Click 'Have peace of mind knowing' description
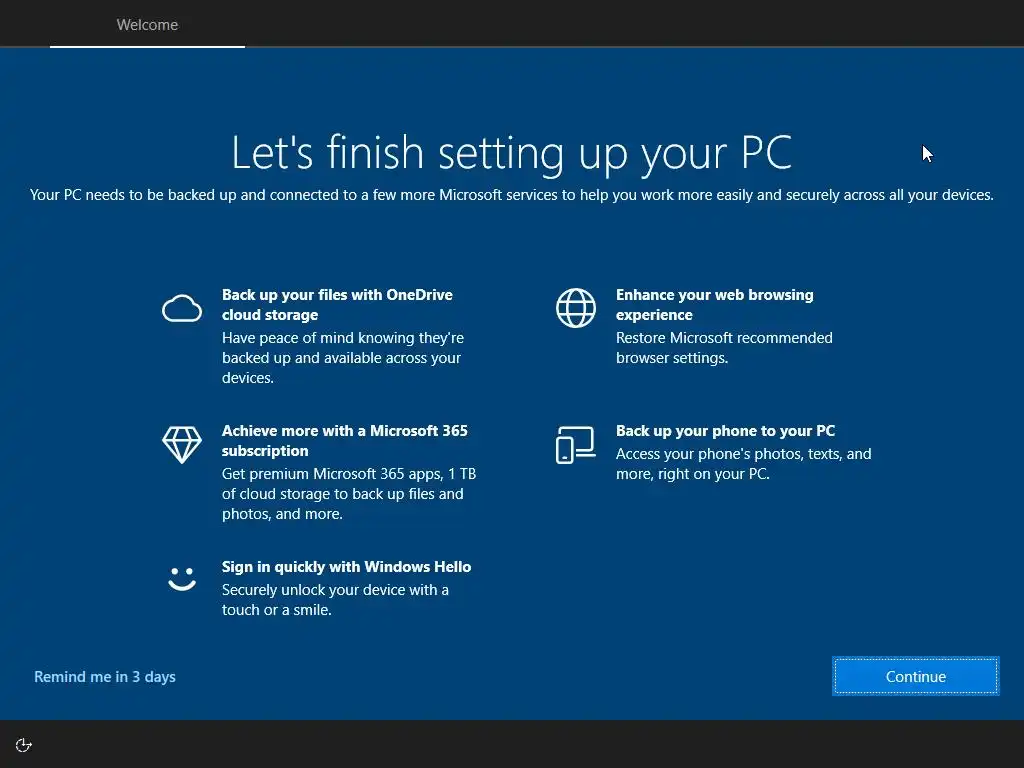Image resolution: width=1024 pixels, height=768 pixels. coord(343,357)
